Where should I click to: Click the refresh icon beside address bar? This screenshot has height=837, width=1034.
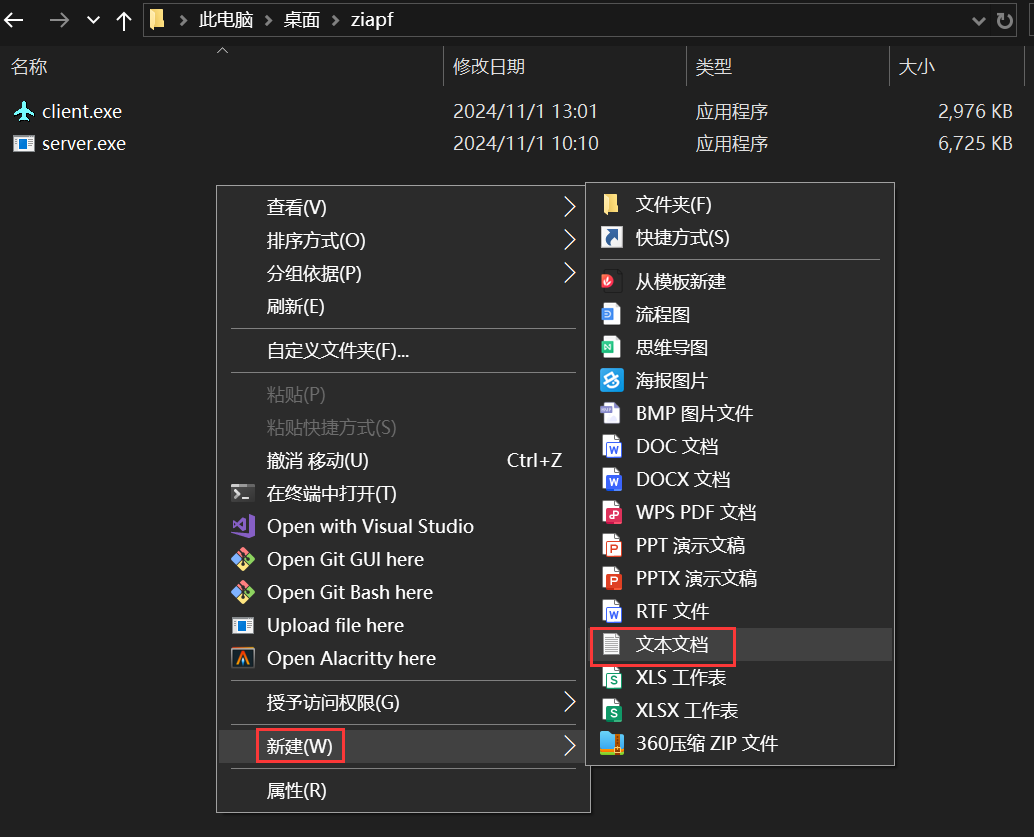(x=1005, y=20)
